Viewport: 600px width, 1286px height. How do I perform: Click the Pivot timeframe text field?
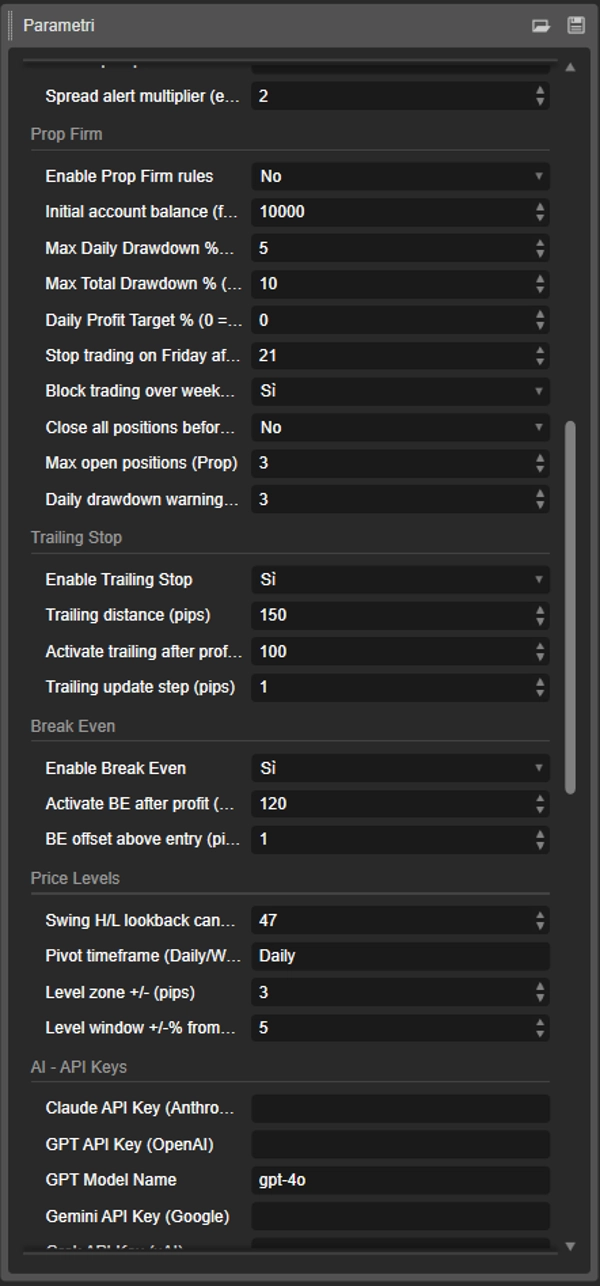[x=400, y=956]
